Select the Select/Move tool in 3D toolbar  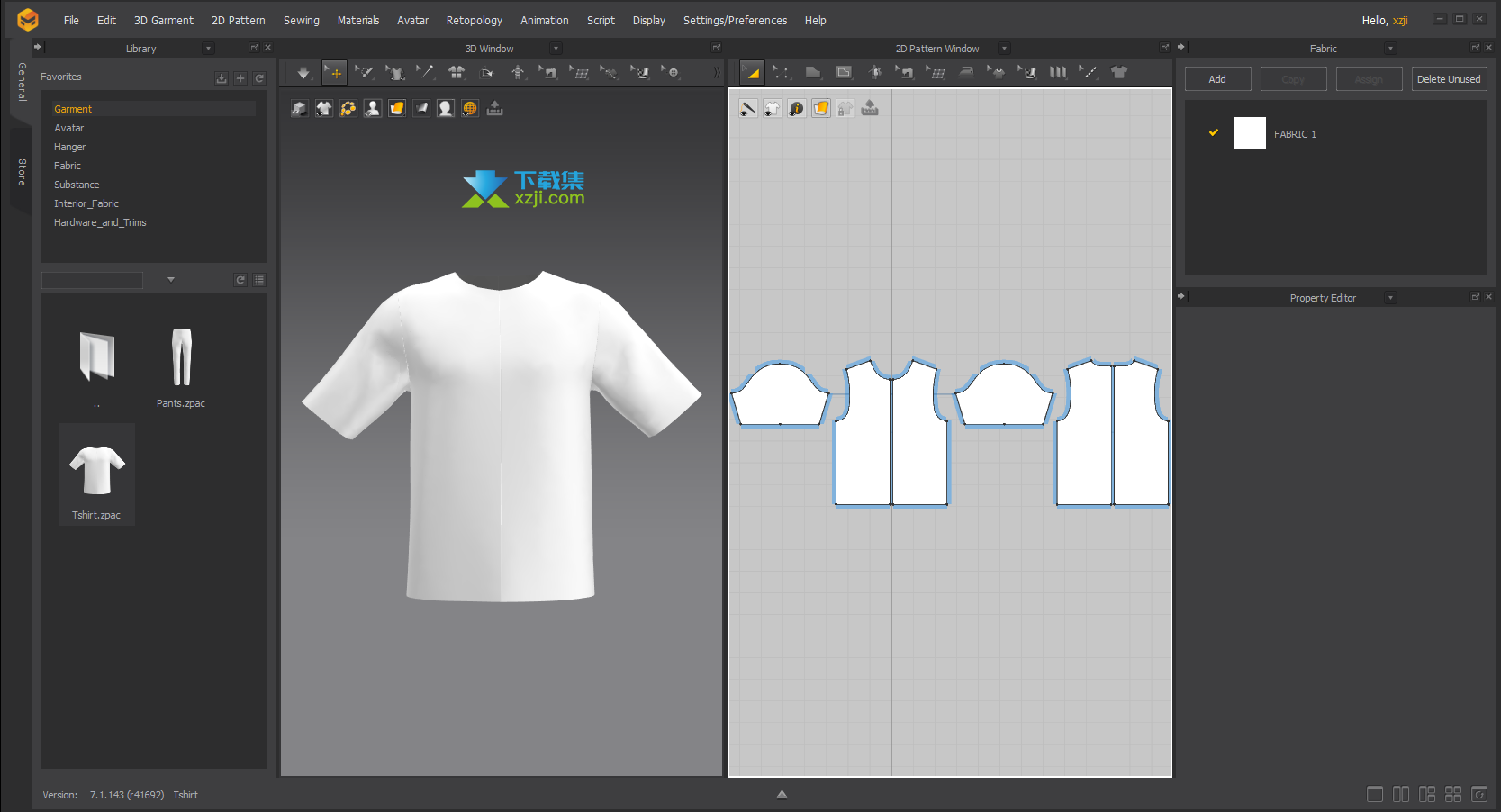click(x=334, y=73)
